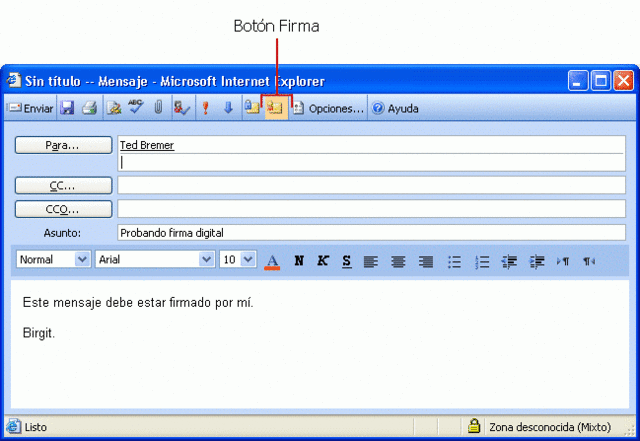Click the CC... button
The height and width of the screenshot is (441, 640).
[63, 185]
